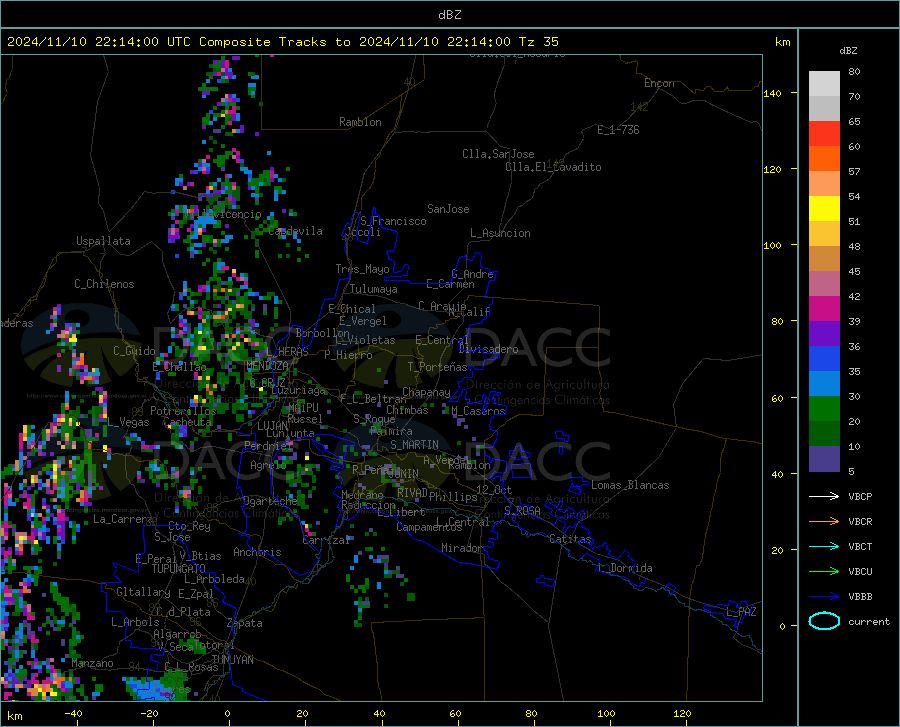Click the -40 km mark on horizontal axis
Image resolution: width=900 pixels, height=727 pixels.
pos(73,713)
